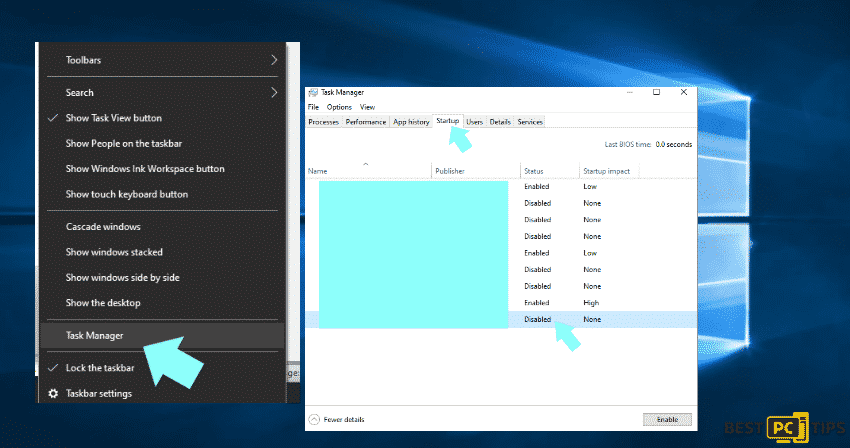Viewport: 850px width, 448px height.
Task: Click Show People on the taskbar
Action: [124, 144]
